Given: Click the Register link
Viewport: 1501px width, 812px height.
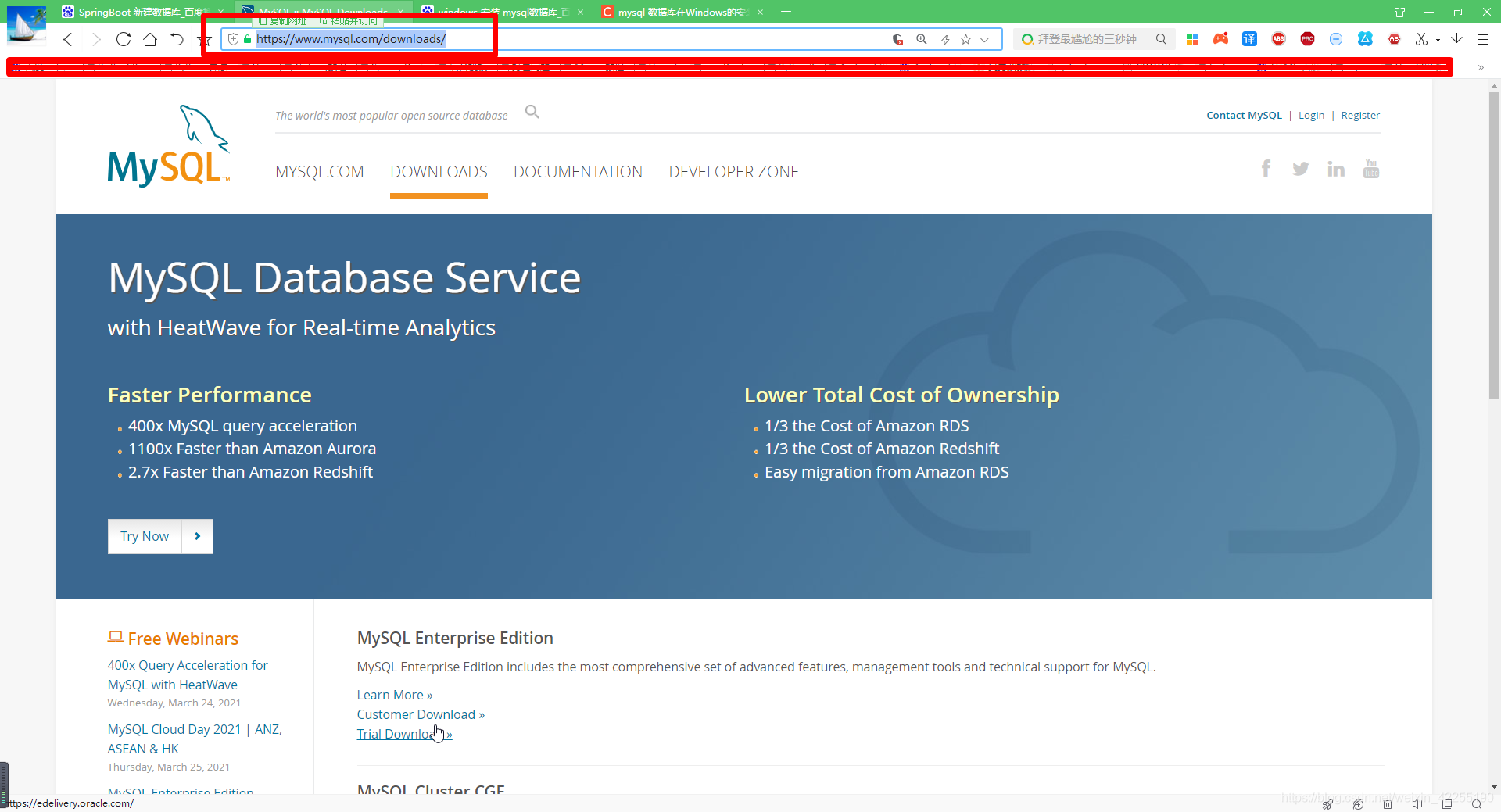Looking at the screenshot, I should point(1360,116).
